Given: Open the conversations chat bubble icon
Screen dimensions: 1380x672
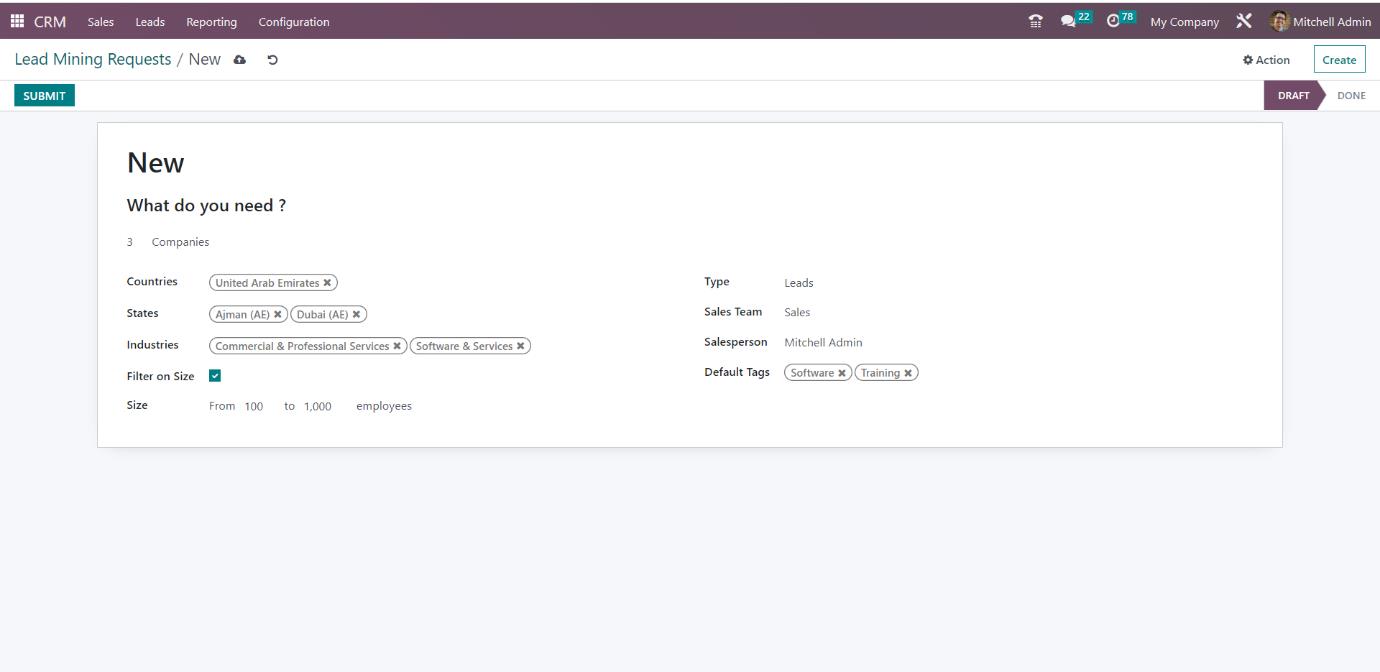Looking at the screenshot, I should (x=1068, y=21).
